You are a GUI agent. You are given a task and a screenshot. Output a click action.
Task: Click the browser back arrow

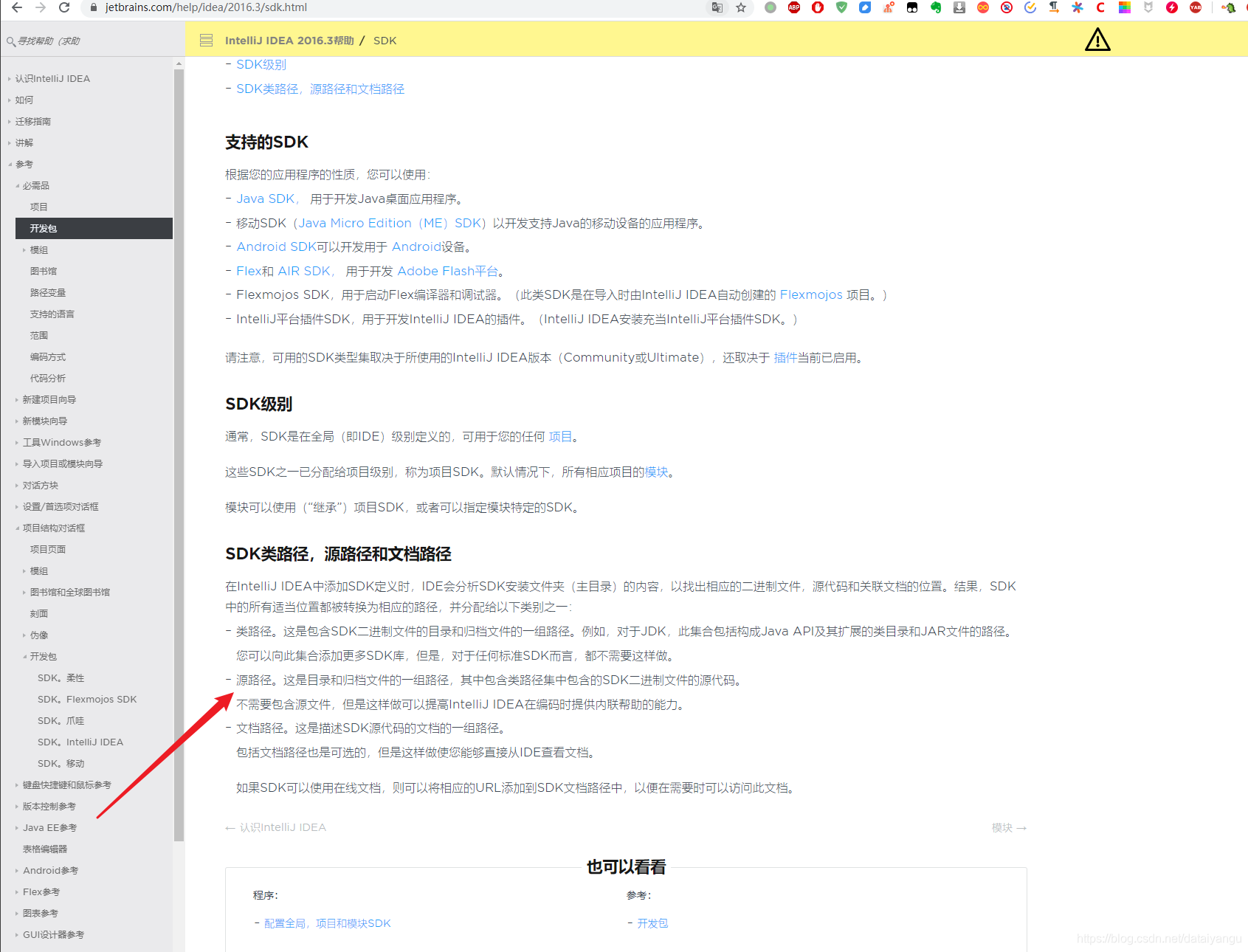point(16,7)
